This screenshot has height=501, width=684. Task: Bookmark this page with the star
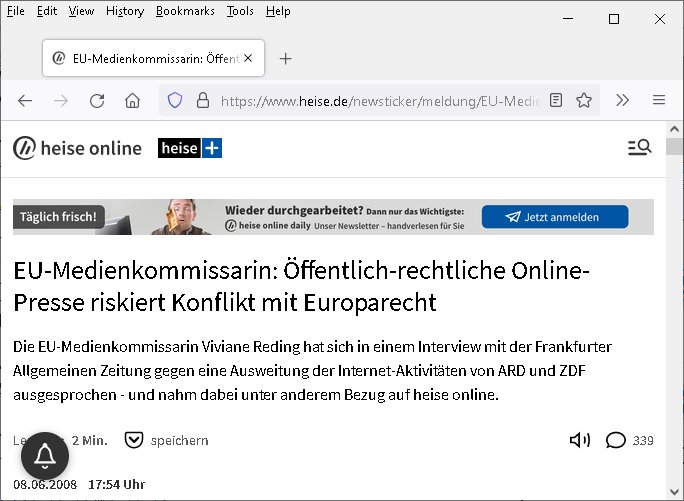584,100
